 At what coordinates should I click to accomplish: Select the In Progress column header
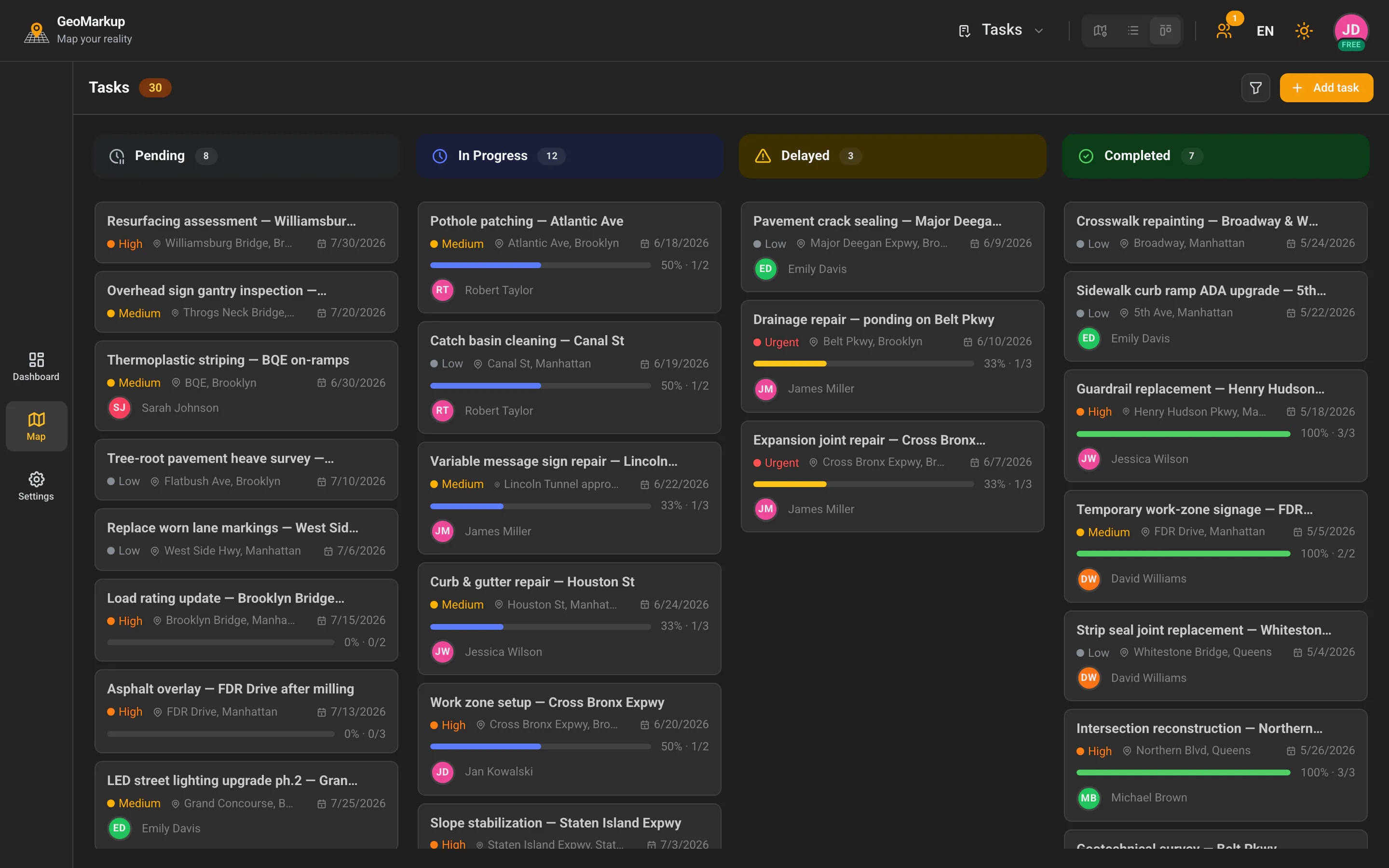pyautogui.click(x=570, y=156)
